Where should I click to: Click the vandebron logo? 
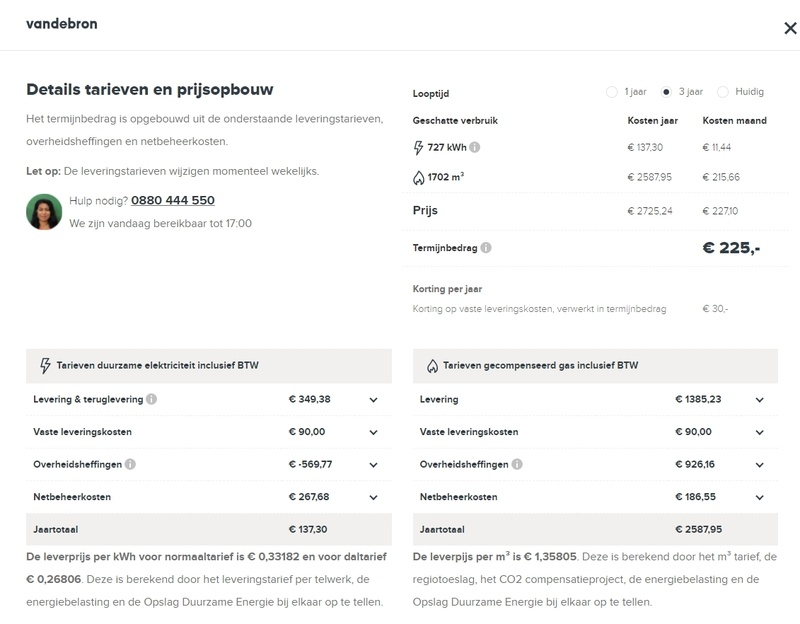point(62,23)
